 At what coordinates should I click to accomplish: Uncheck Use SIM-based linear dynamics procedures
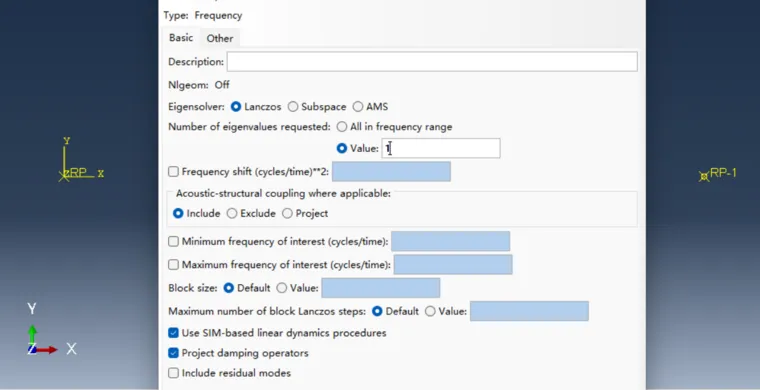tap(174, 333)
